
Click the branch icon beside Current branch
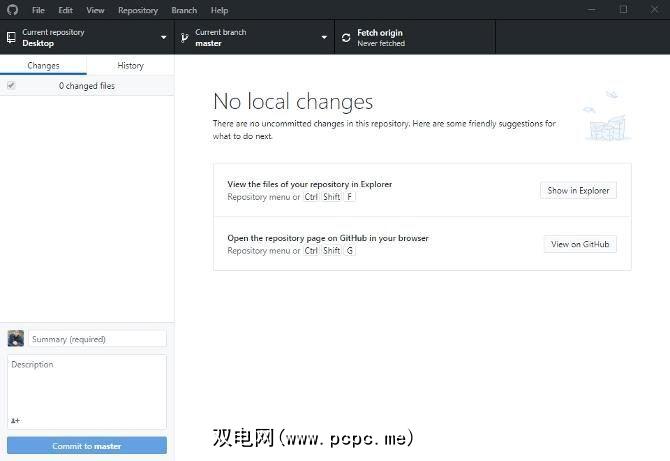184,38
